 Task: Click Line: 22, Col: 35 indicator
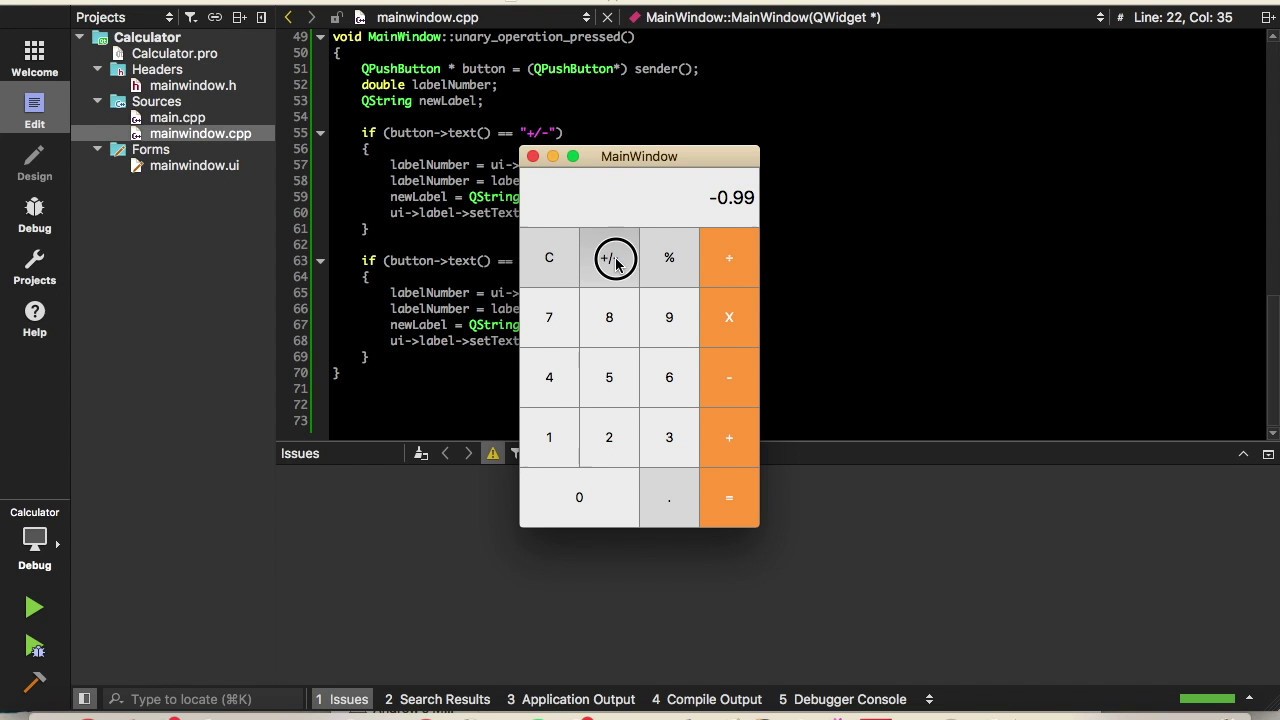(x=1183, y=17)
